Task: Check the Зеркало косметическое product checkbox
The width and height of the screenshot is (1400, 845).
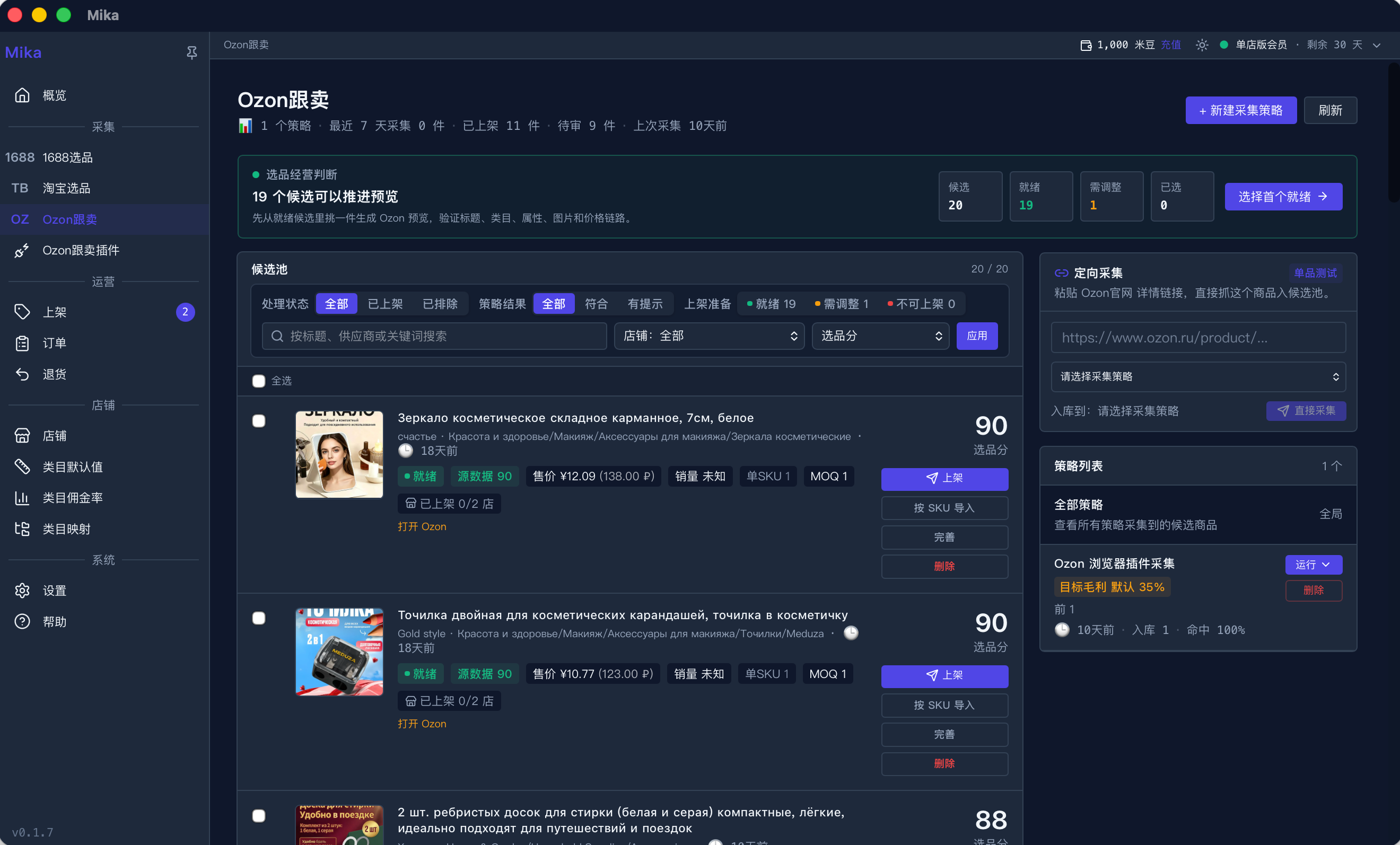Action: point(259,421)
